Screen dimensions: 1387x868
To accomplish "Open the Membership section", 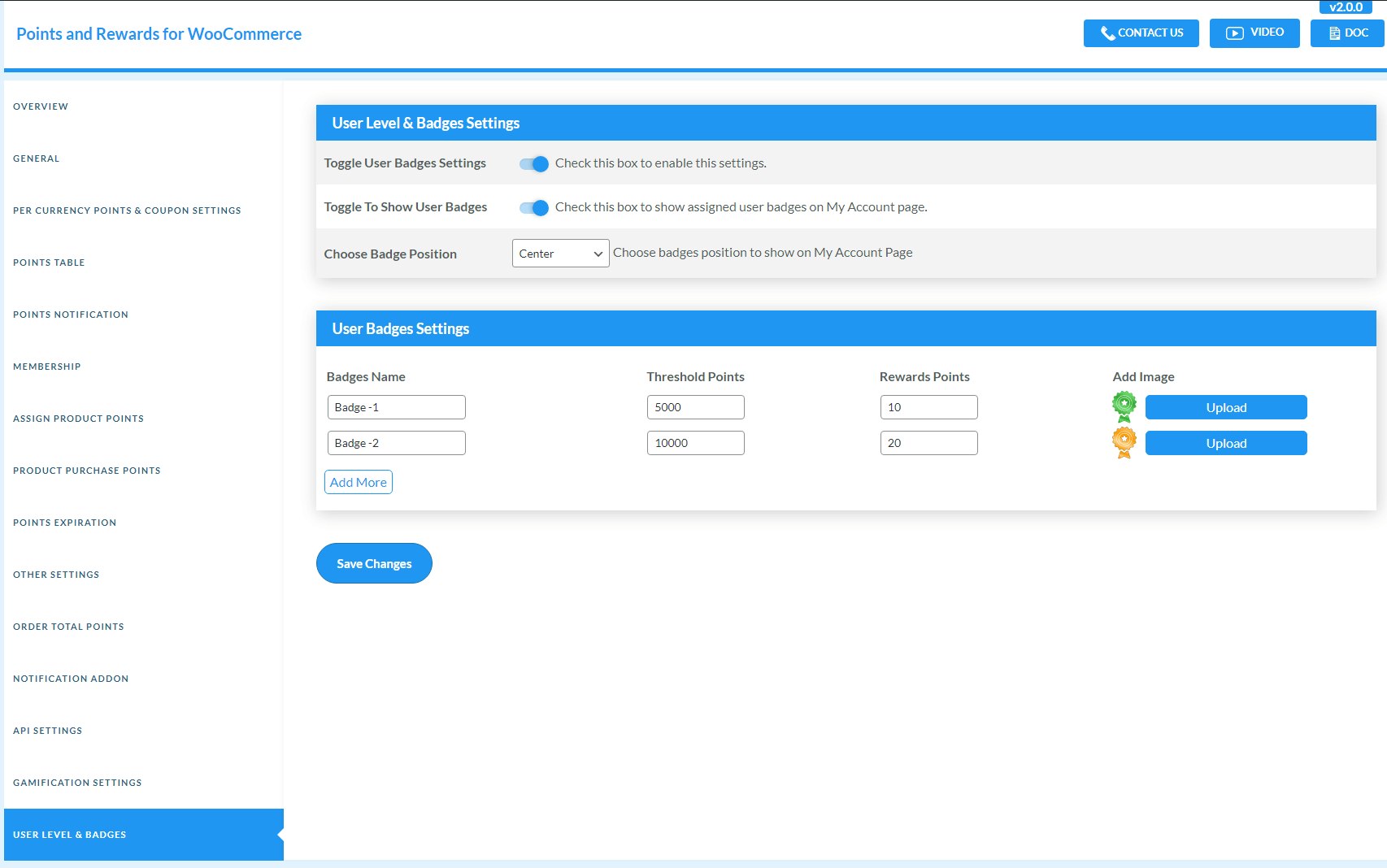I will coord(47,367).
